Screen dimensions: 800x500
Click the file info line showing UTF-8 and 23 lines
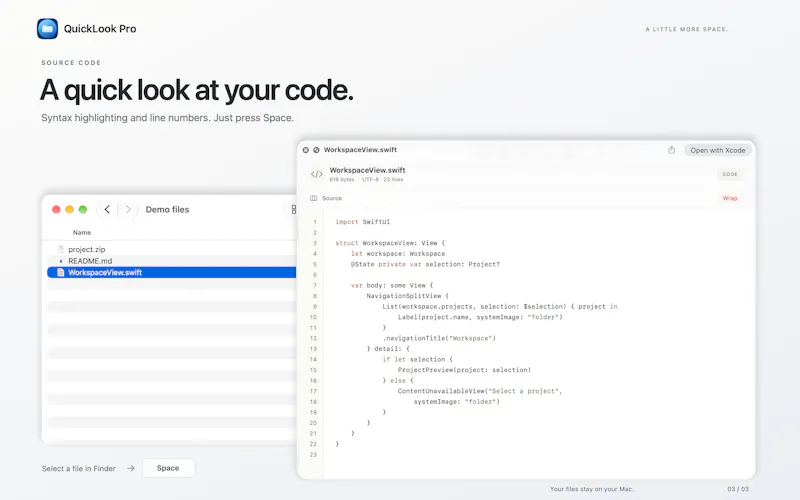[x=366, y=180]
